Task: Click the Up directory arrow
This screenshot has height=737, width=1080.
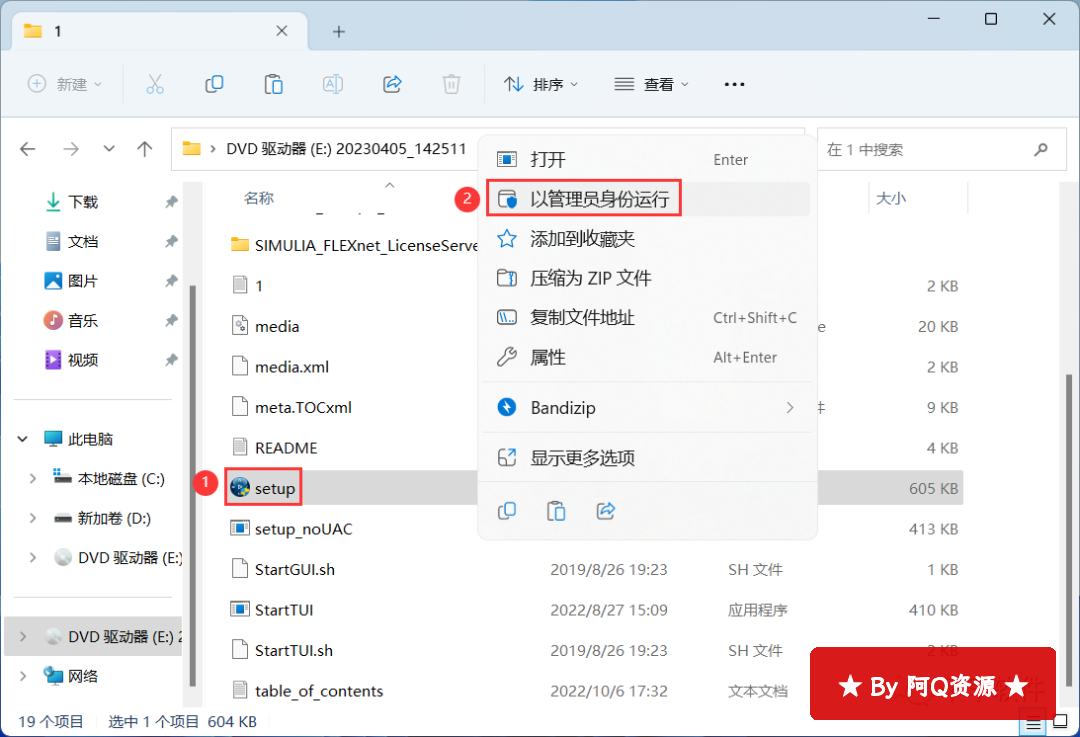Action: coord(145,149)
